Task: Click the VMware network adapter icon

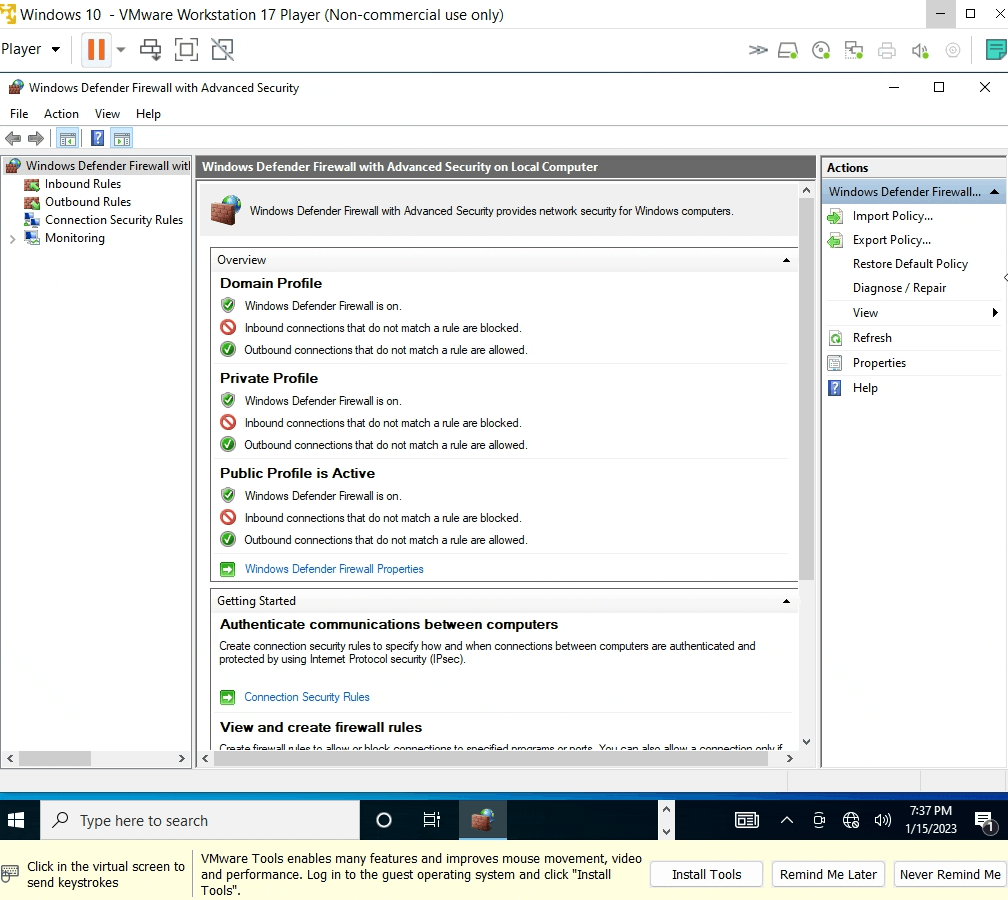Action: tap(854, 50)
